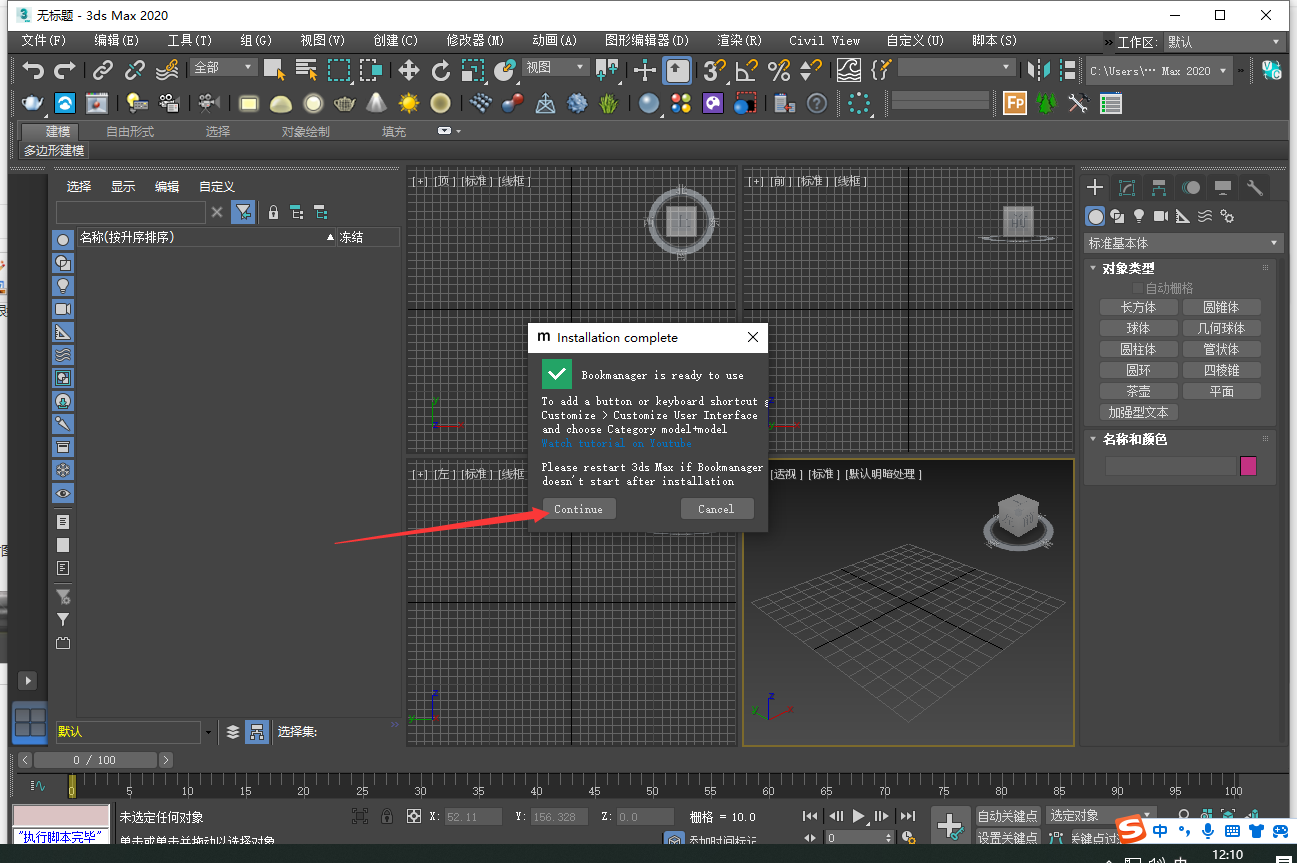This screenshot has width=1297, height=863.
Task: Click the grass plugin icon
Action: point(608,103)
